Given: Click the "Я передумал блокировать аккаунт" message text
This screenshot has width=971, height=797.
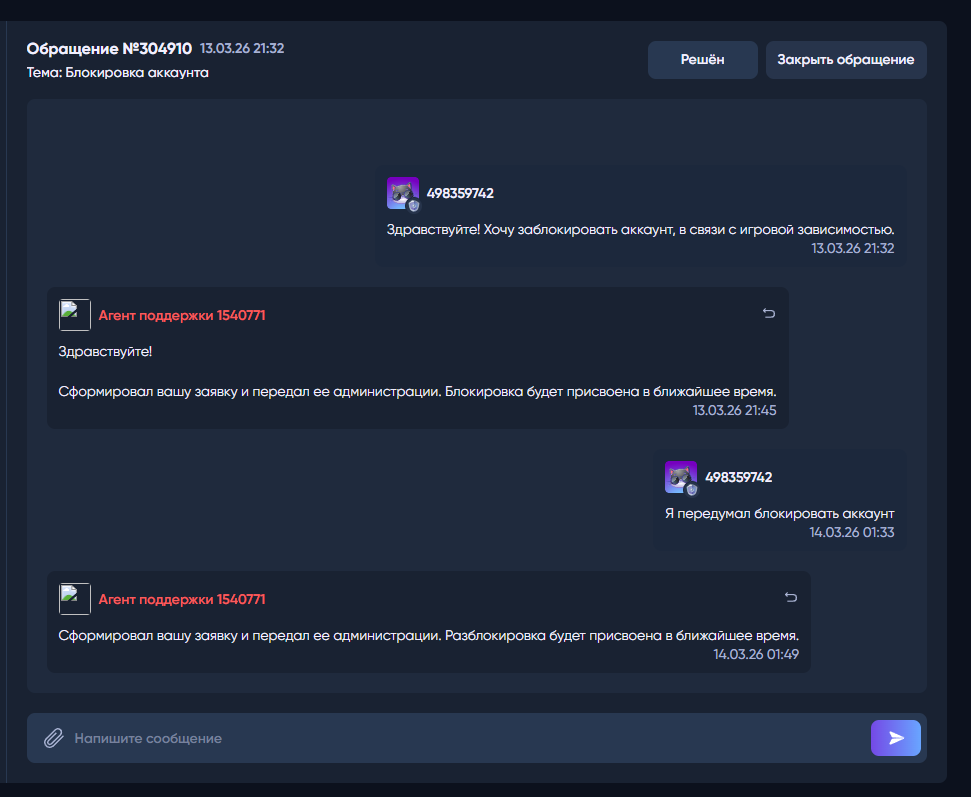Looking at the screenshot, I should click(779, 513).
